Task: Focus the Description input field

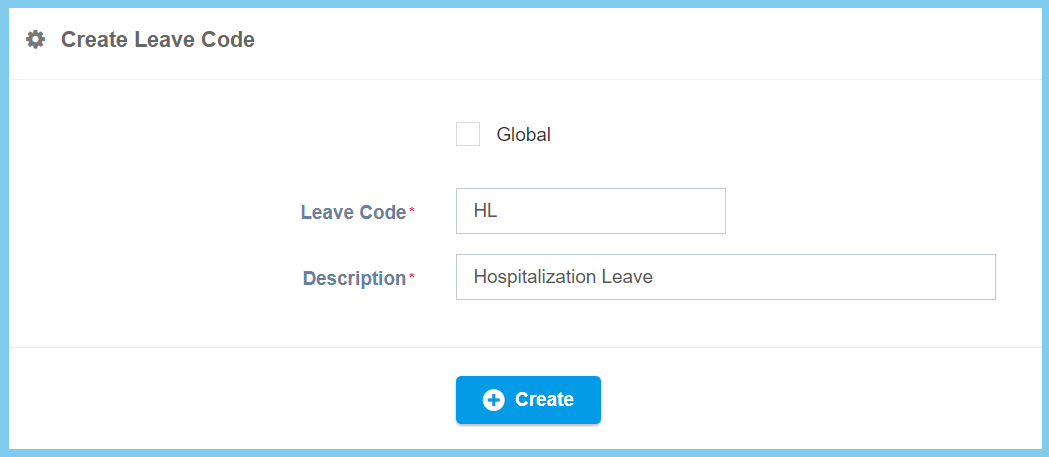Action: [x=725, y=277]
